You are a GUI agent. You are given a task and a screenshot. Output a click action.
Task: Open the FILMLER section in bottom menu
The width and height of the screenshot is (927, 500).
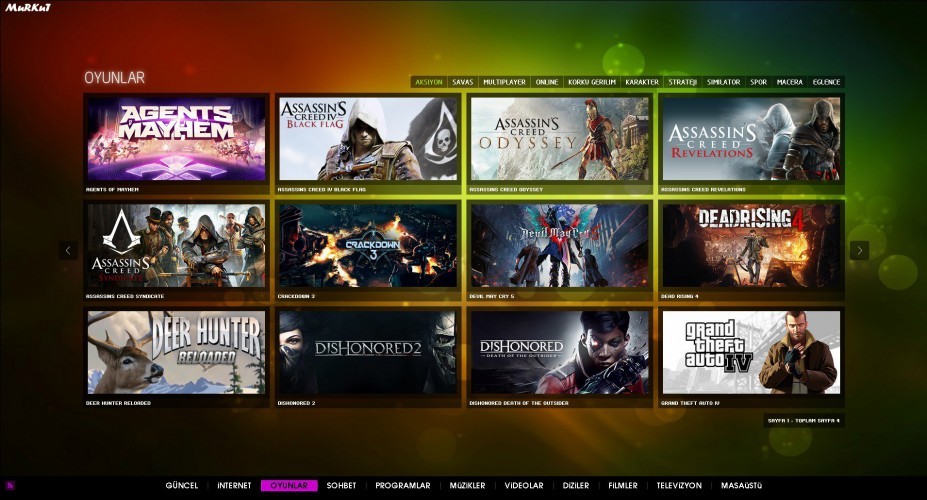tap(623, 485)
